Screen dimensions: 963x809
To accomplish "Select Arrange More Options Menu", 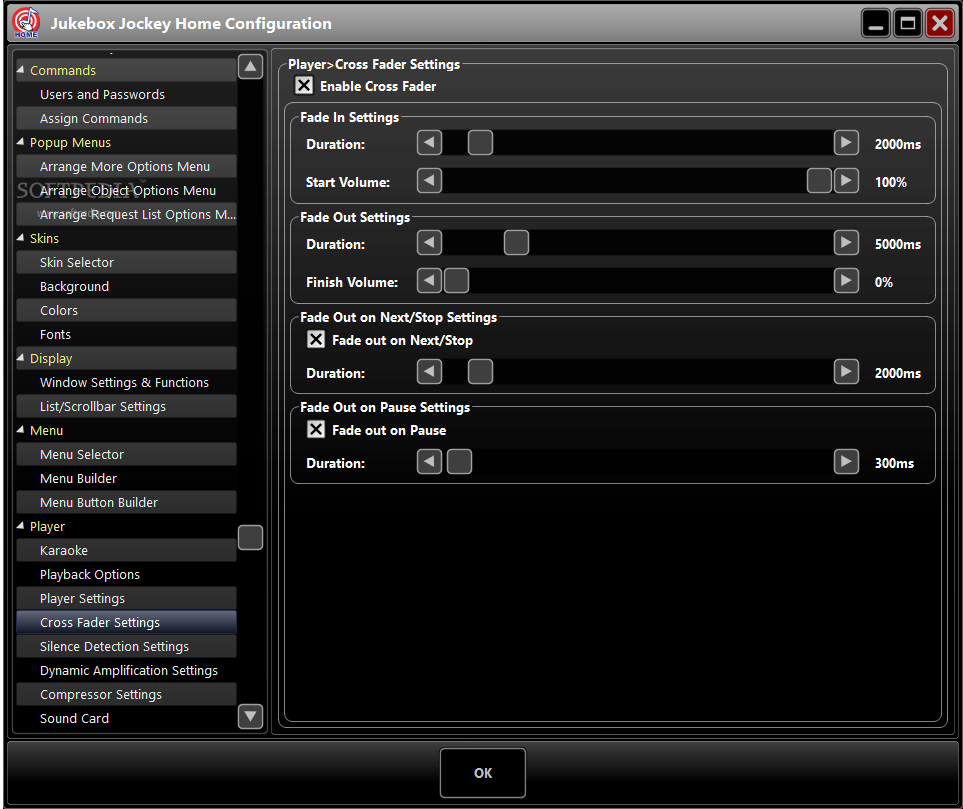I will (127, 166).
